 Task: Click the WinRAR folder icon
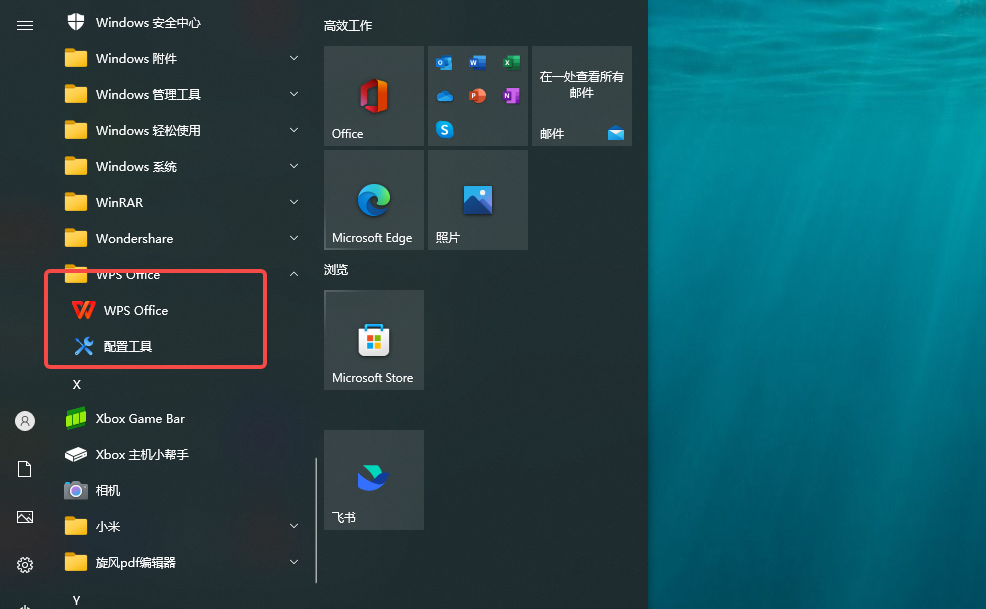tap(75, 202)
